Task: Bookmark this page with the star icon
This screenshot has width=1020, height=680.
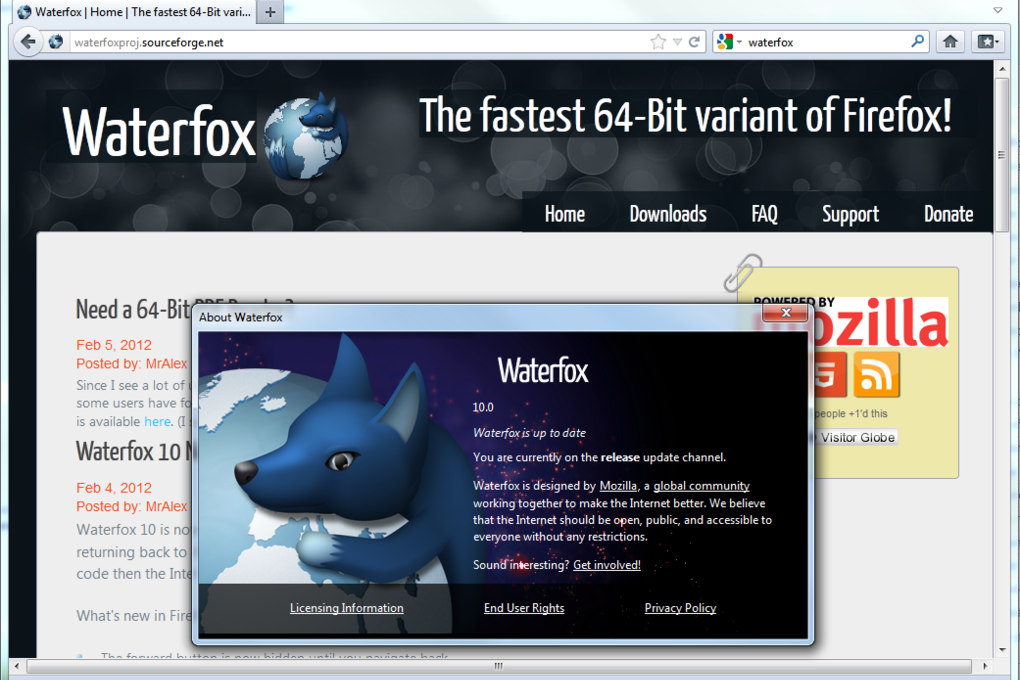Action: (x=658, y=42)
